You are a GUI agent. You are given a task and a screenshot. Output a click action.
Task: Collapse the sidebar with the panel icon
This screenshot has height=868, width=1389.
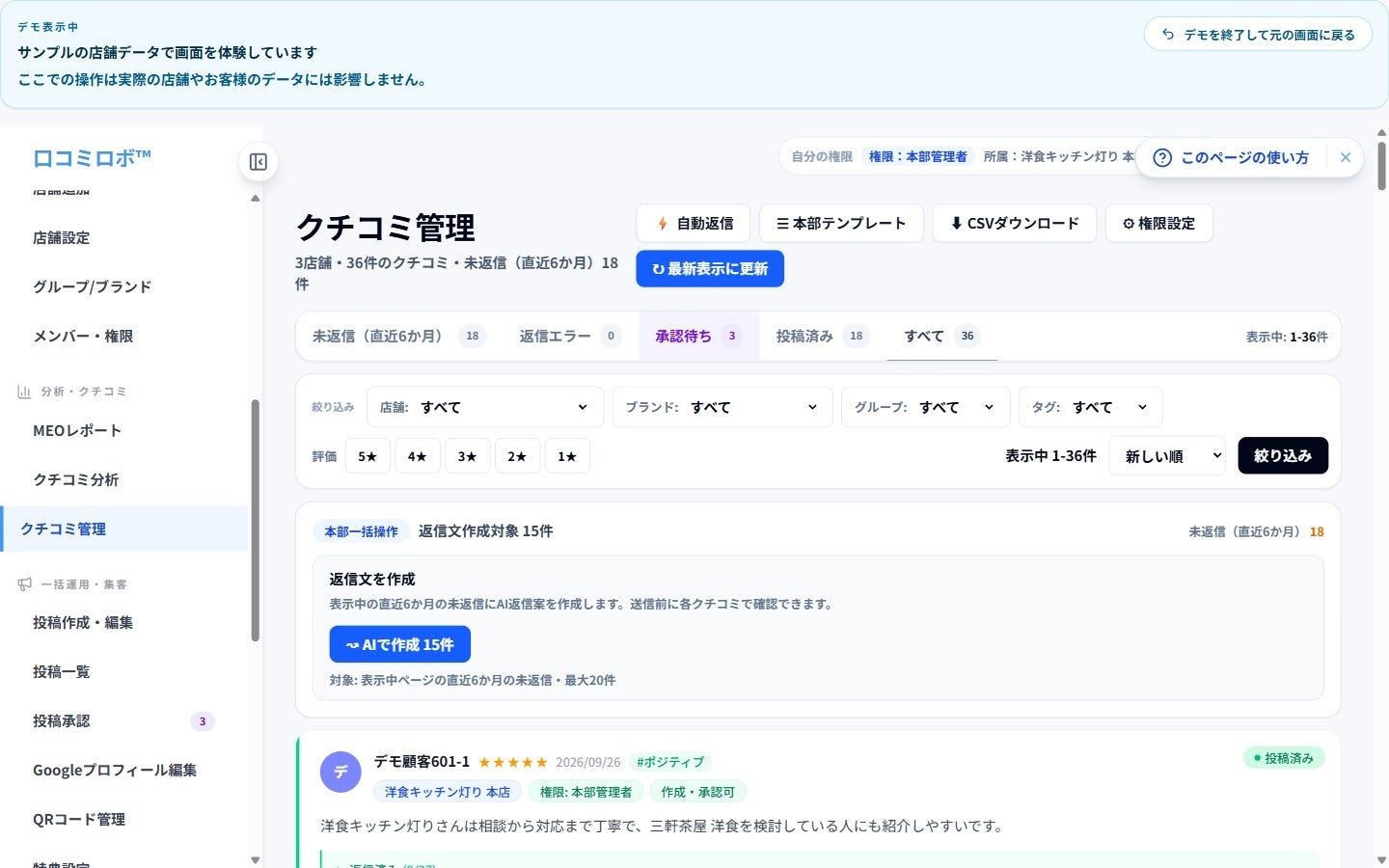click(x=258, y=162)
